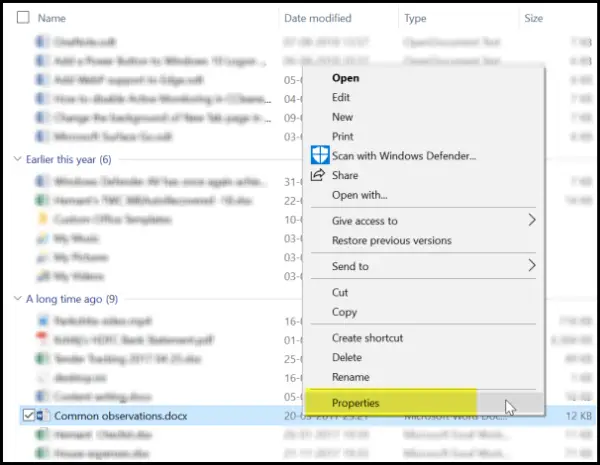Choose Properties from the context menu
600x465 pixels.
pos(354,403)
